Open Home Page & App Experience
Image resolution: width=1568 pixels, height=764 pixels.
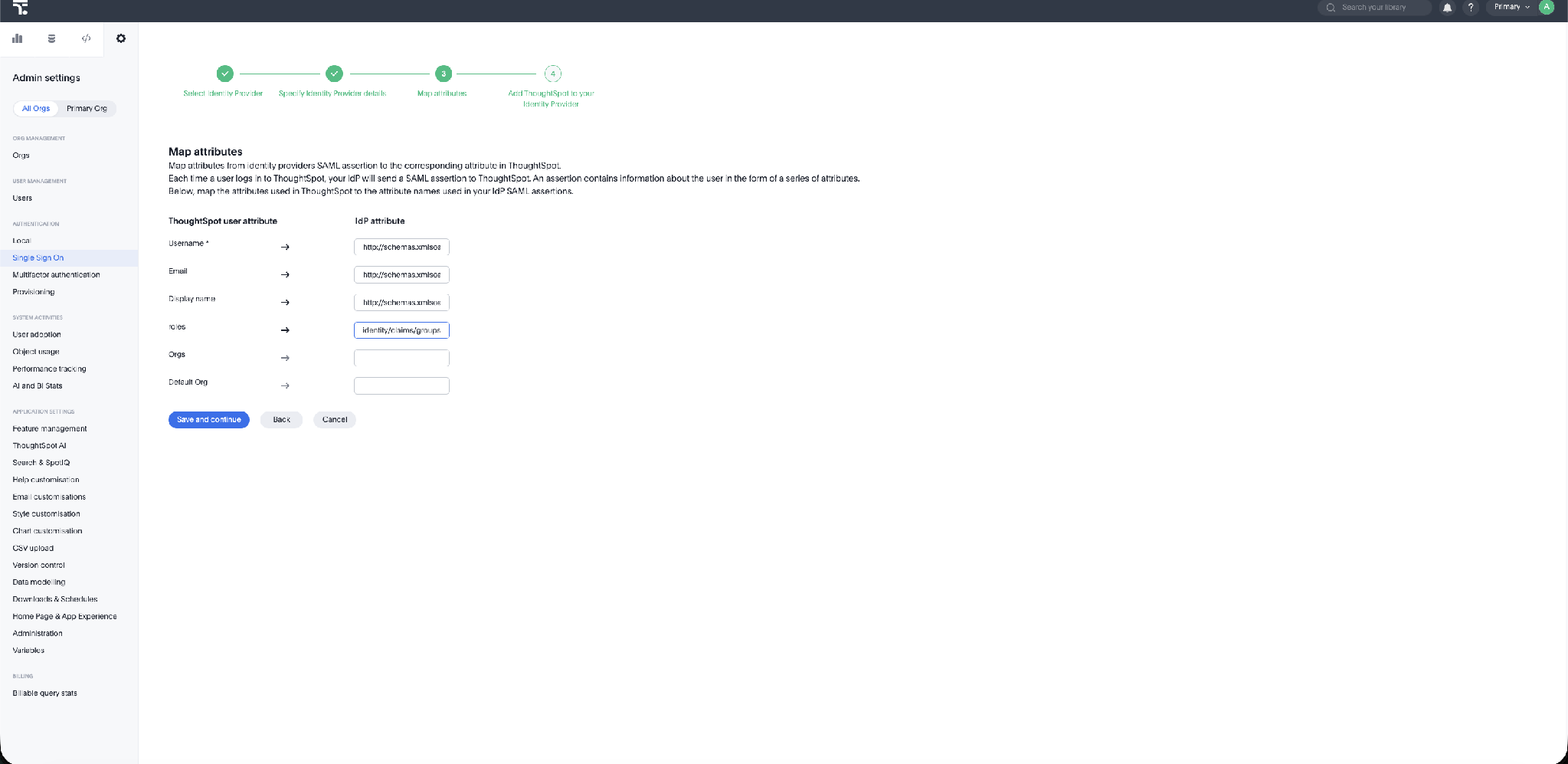(x=64, y=617)
